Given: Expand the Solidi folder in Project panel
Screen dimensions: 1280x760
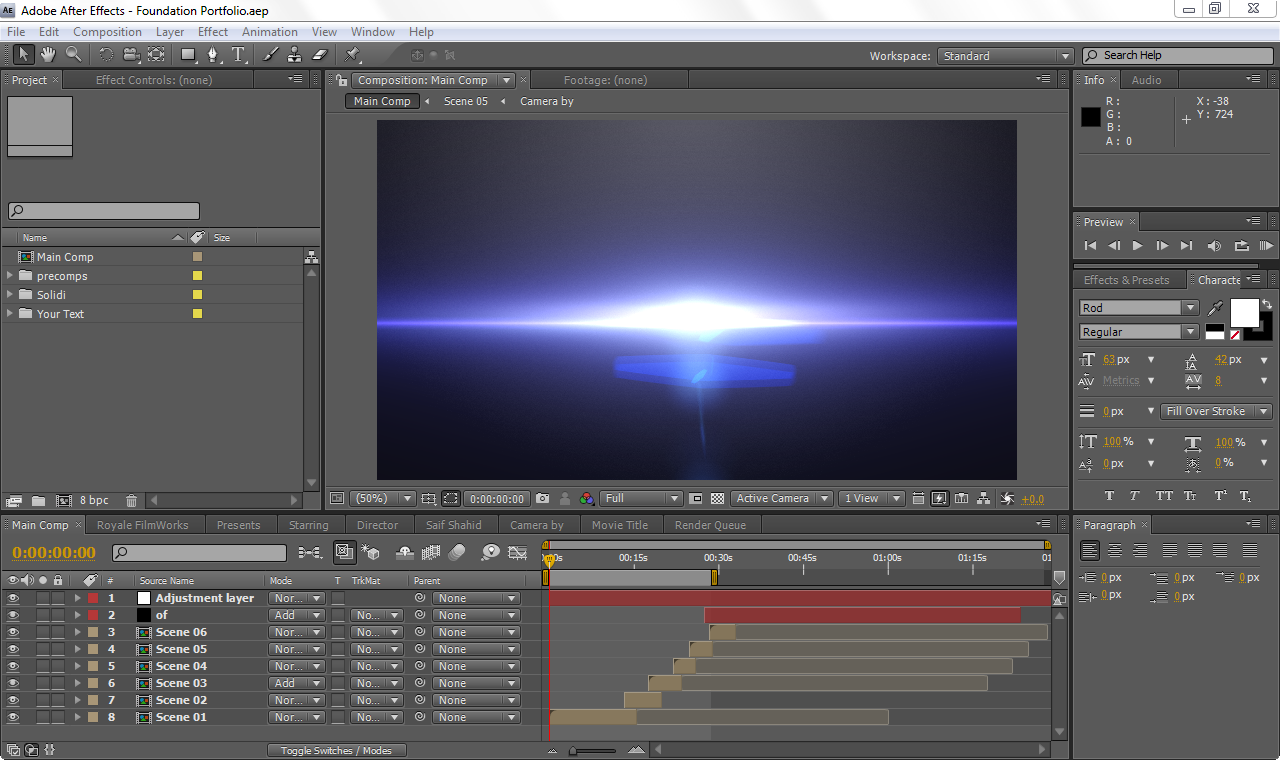Looking at the screenshot, I should (x=8, y=294).
